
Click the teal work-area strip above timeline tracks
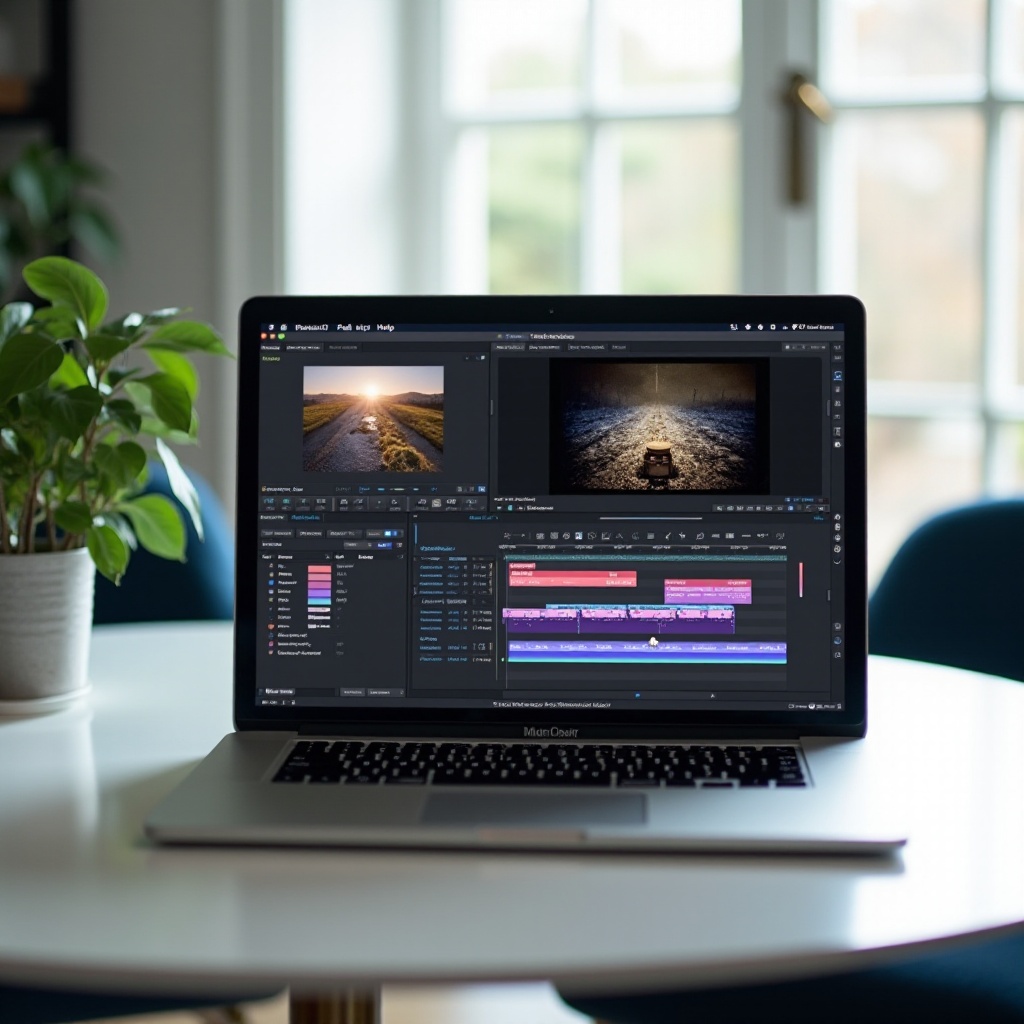coord(645,558)
